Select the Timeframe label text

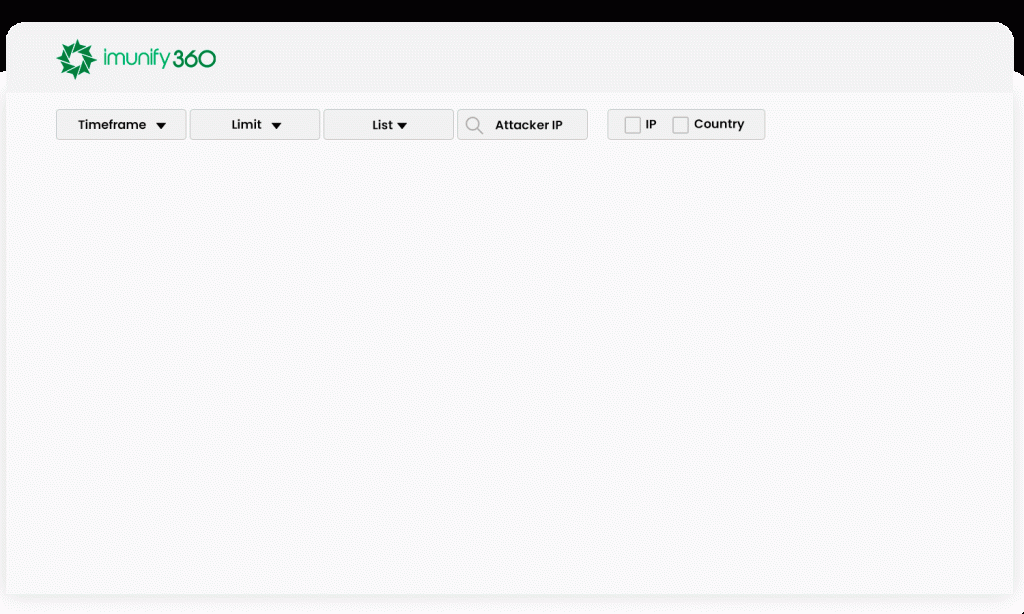pyautogui.click(x=112, y=125)
